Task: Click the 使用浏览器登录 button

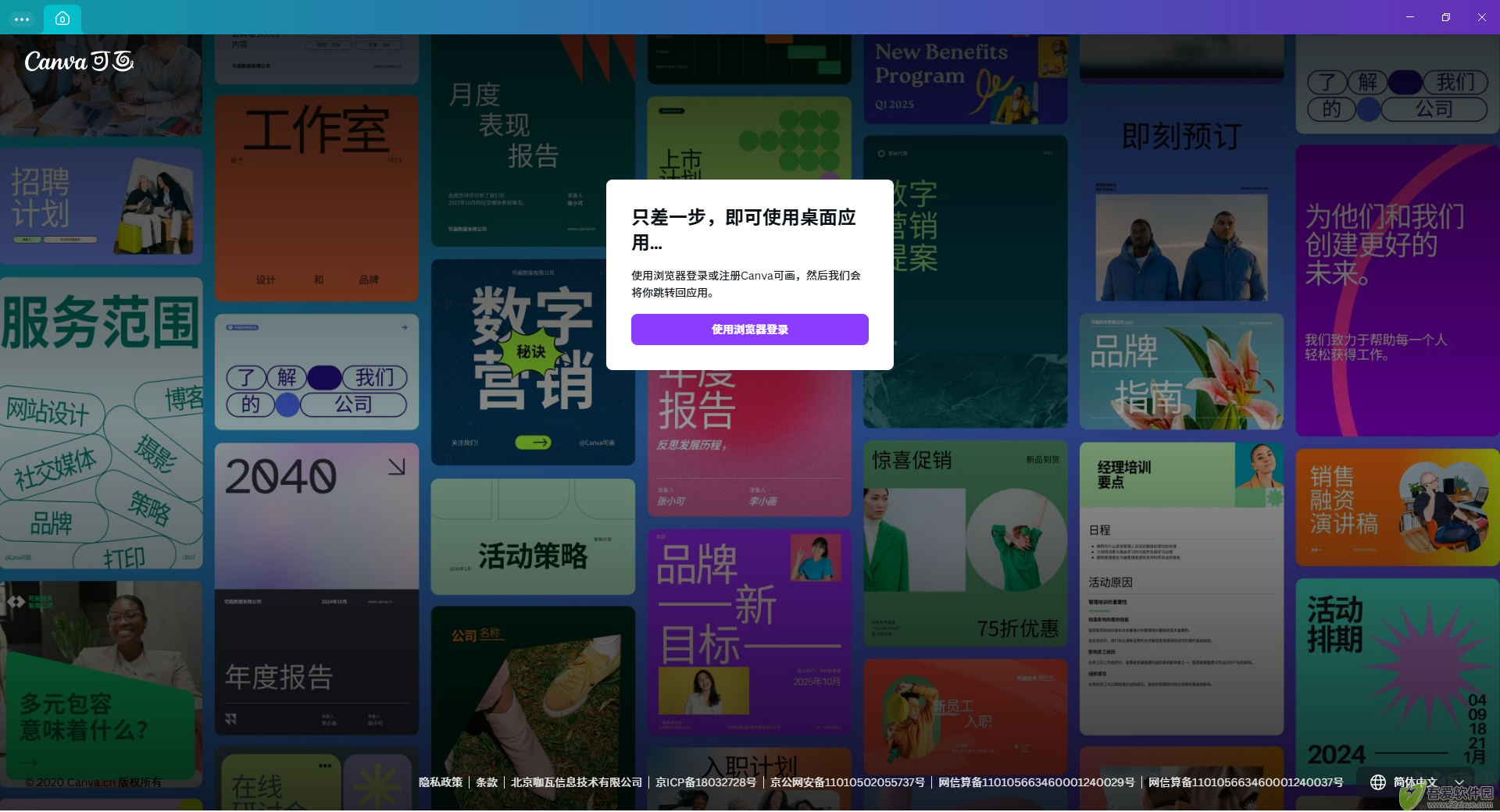Action: [749, 329]
